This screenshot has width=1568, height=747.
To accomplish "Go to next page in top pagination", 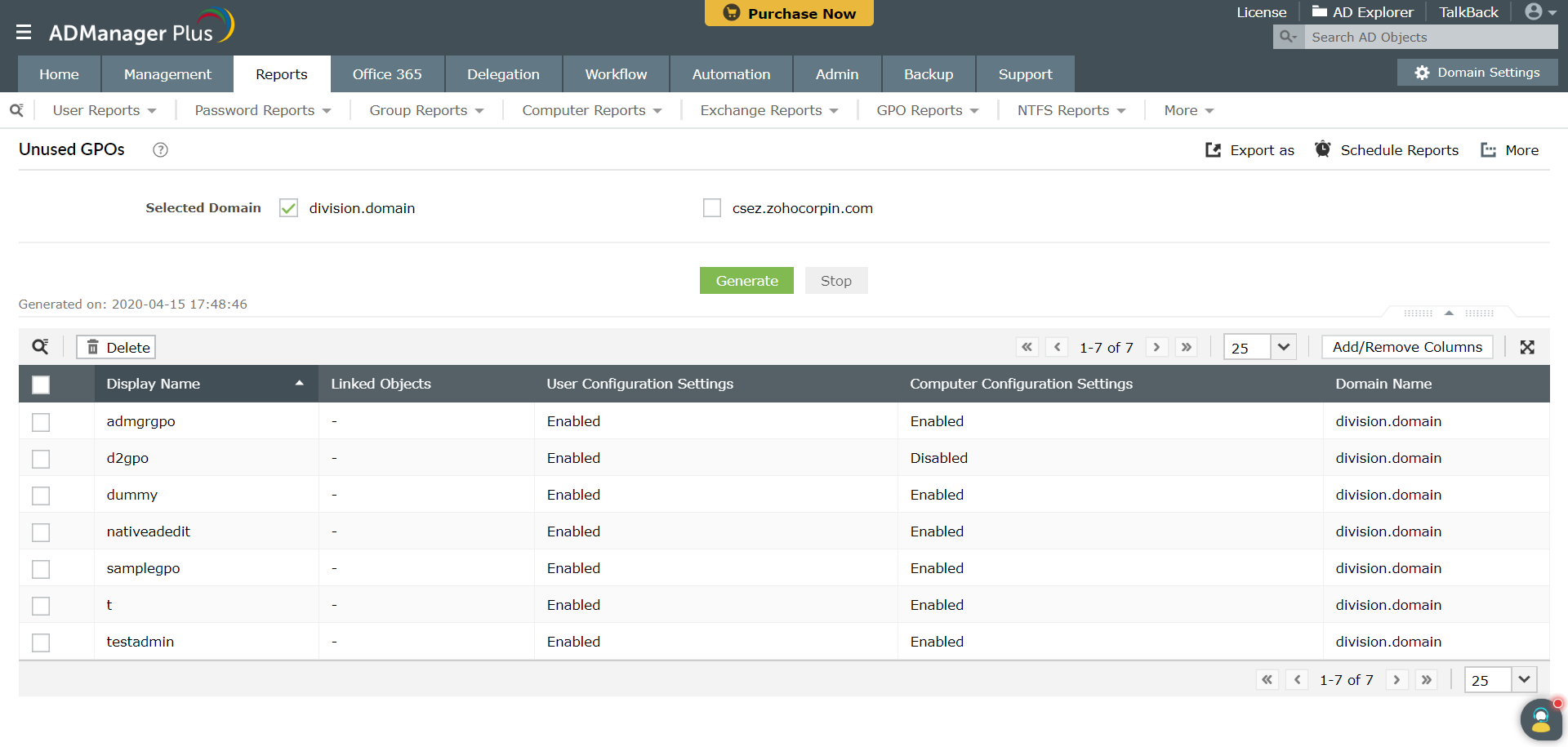I will (1156, 347).
